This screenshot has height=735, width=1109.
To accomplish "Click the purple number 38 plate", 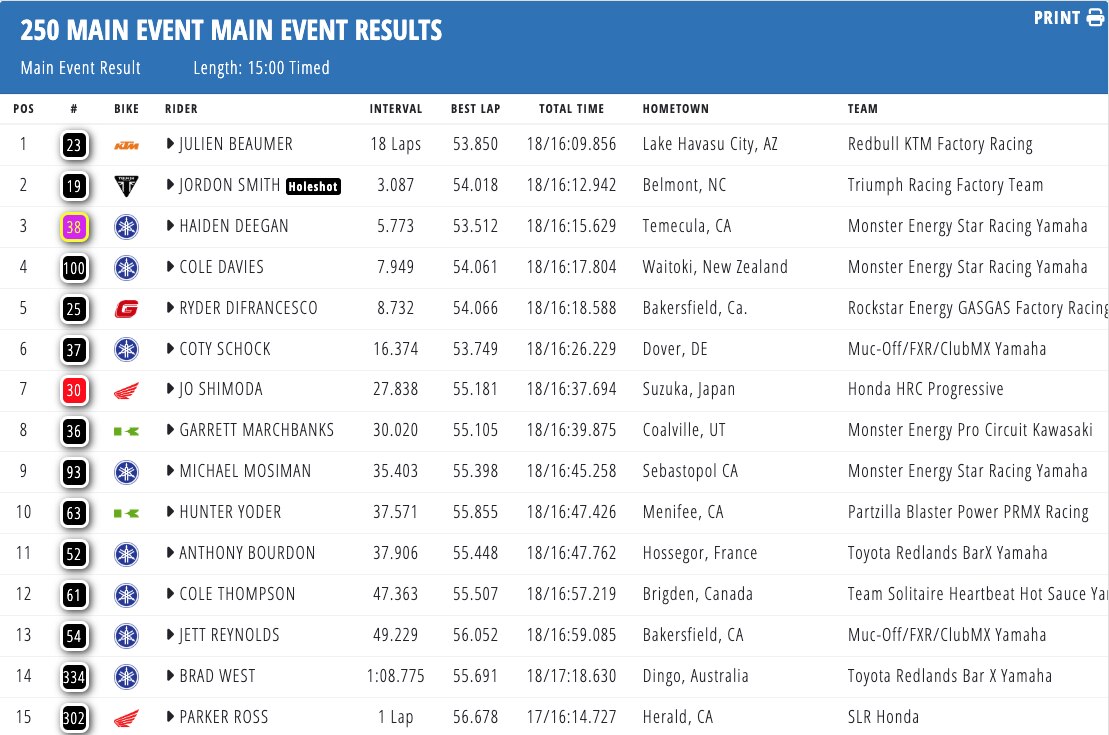I will tap(74, 227).
